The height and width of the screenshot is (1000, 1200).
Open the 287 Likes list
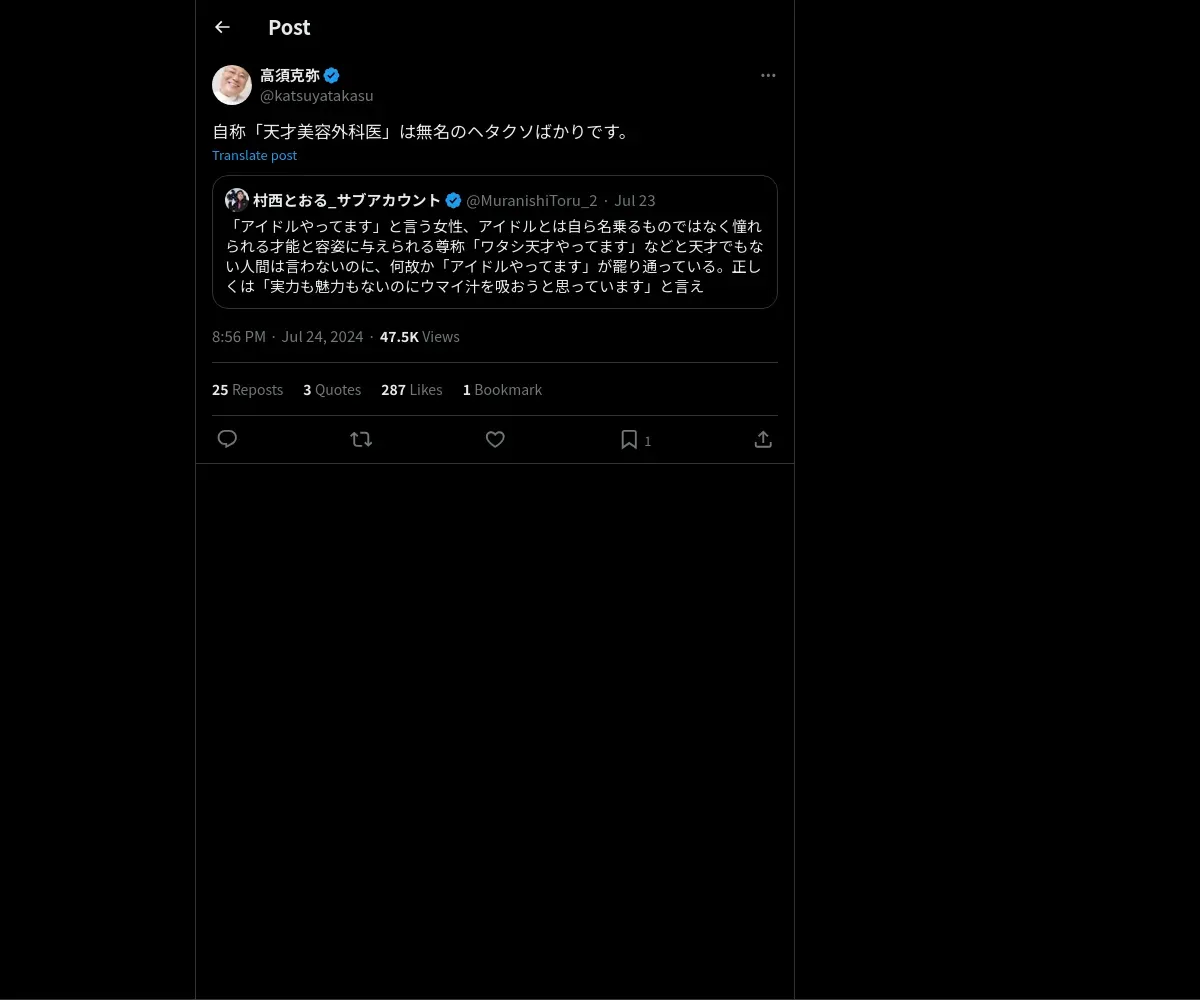[x=411, y=390]
